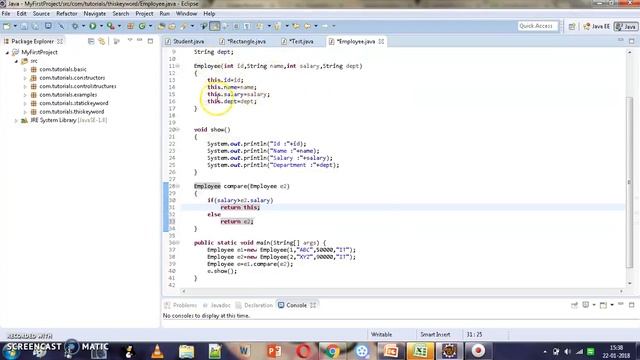Image resolution: width=640 pixels, height=360 pixels.
Task: Open the Project menu
Action: 144,13
